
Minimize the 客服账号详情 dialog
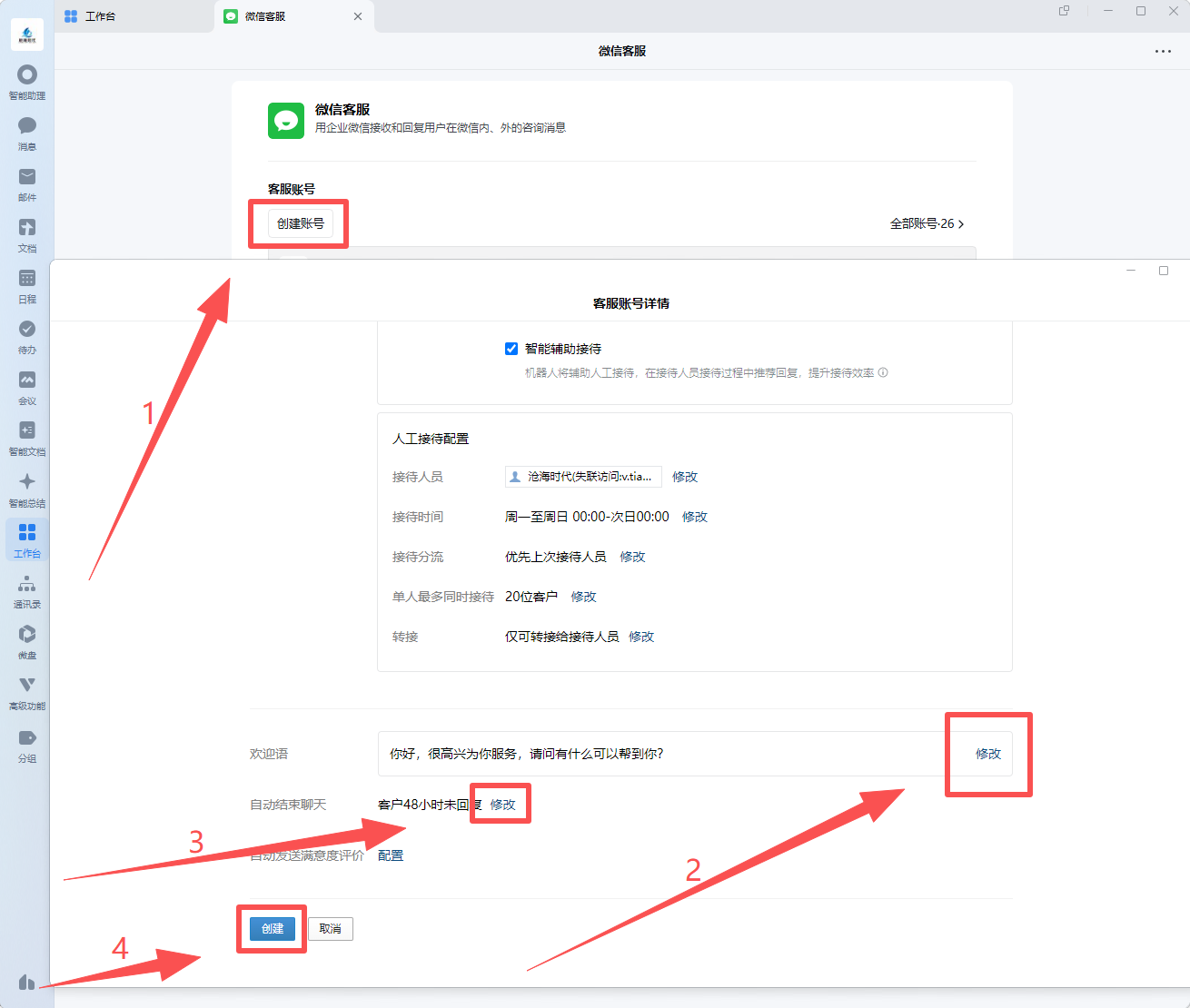coord(1131,271)
